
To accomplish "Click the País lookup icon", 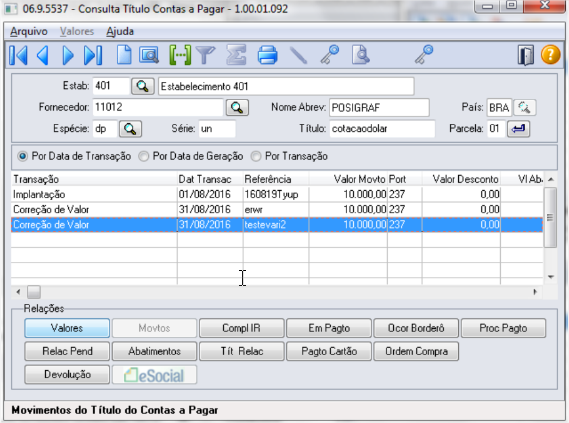I will click(525, 107).
